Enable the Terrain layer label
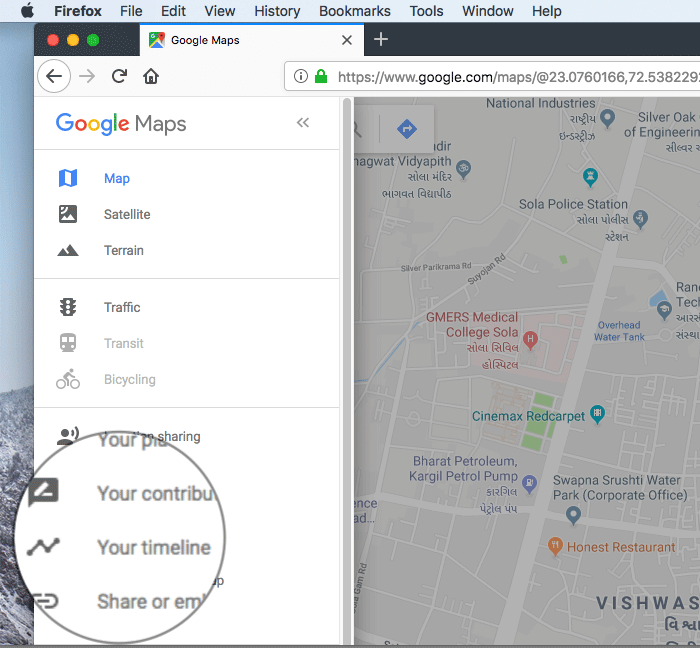 (x=124, y=250)
